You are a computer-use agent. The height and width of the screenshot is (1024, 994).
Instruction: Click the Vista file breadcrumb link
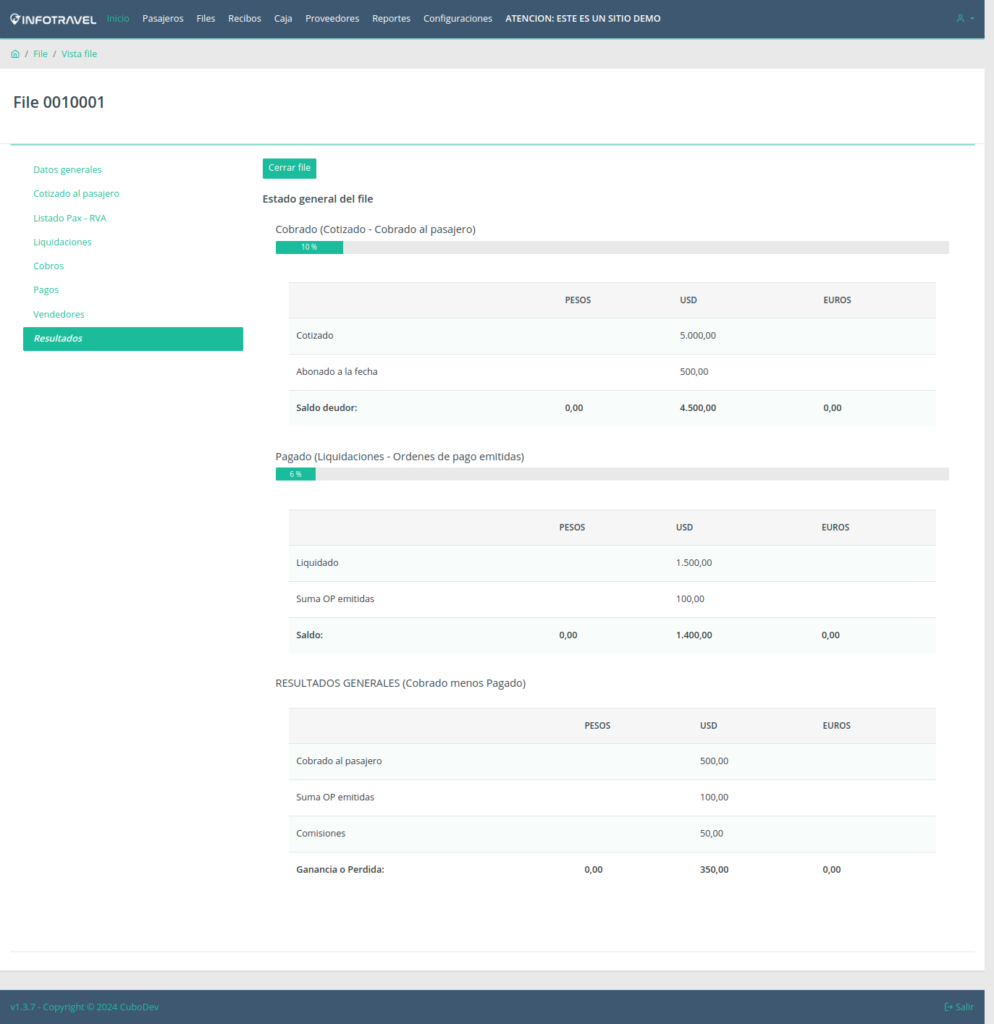pos(79,54)
